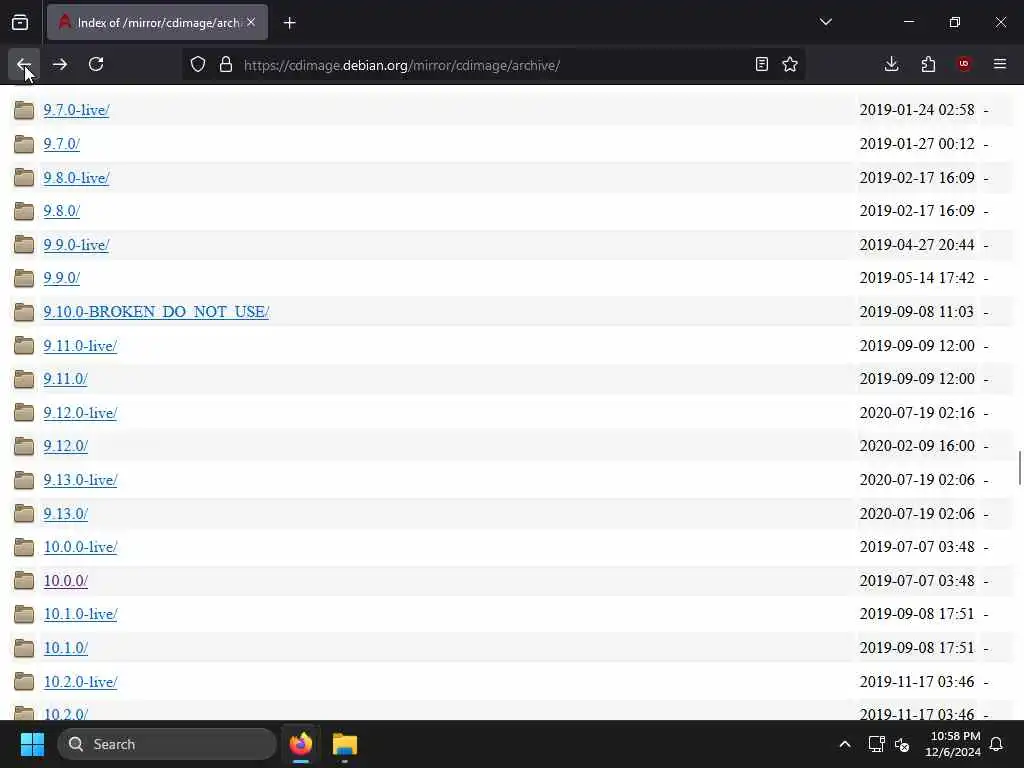This screenshot has height=768, width=1024.
Task: Open the tracking protection shield icon
Action: click(x=198, y=65)
